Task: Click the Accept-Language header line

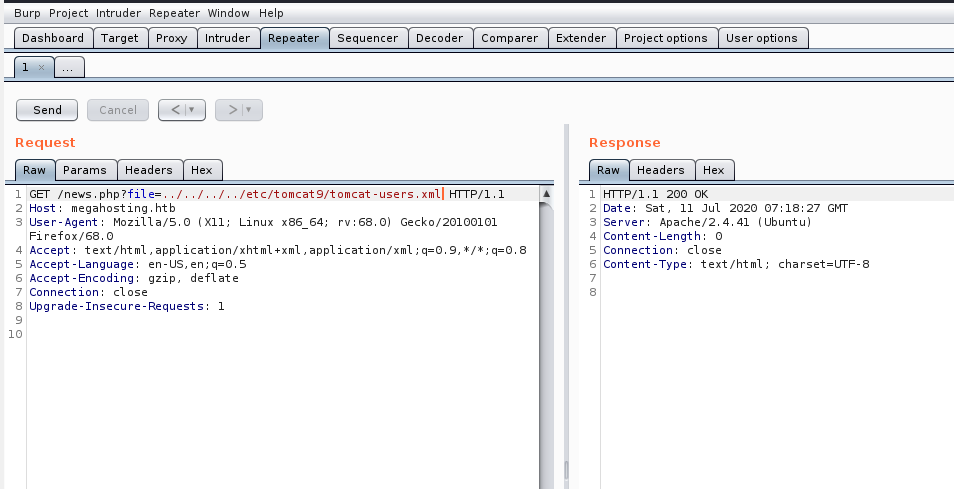Action: point(138,265)
